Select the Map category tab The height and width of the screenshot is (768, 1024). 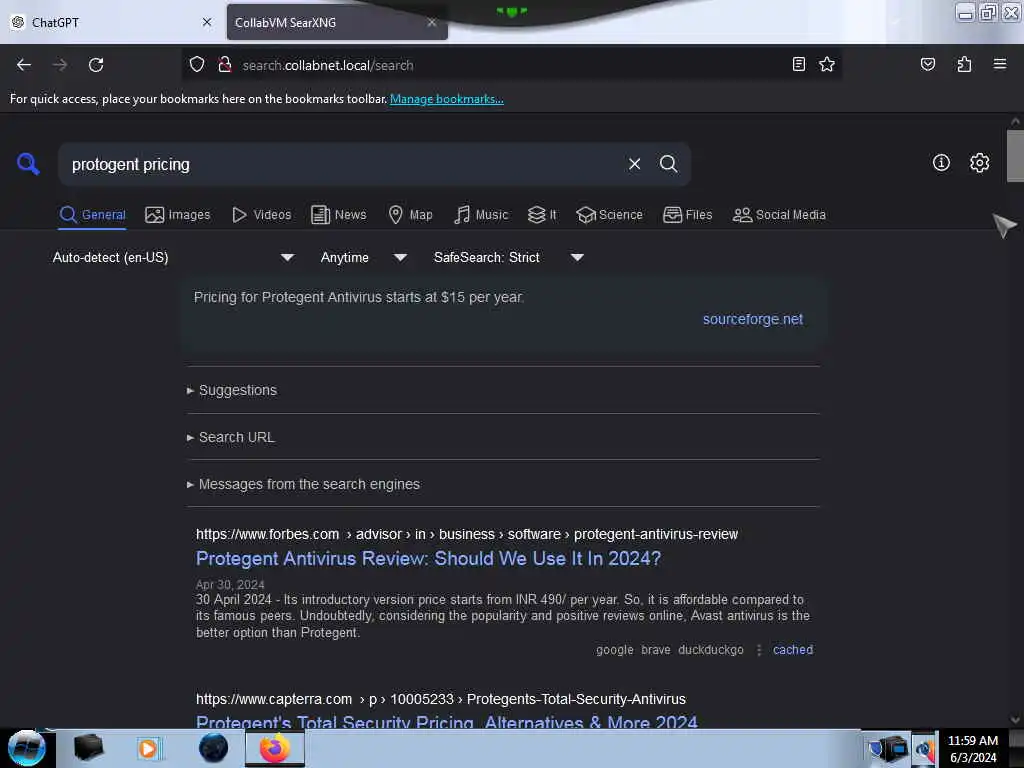point(410,215)
